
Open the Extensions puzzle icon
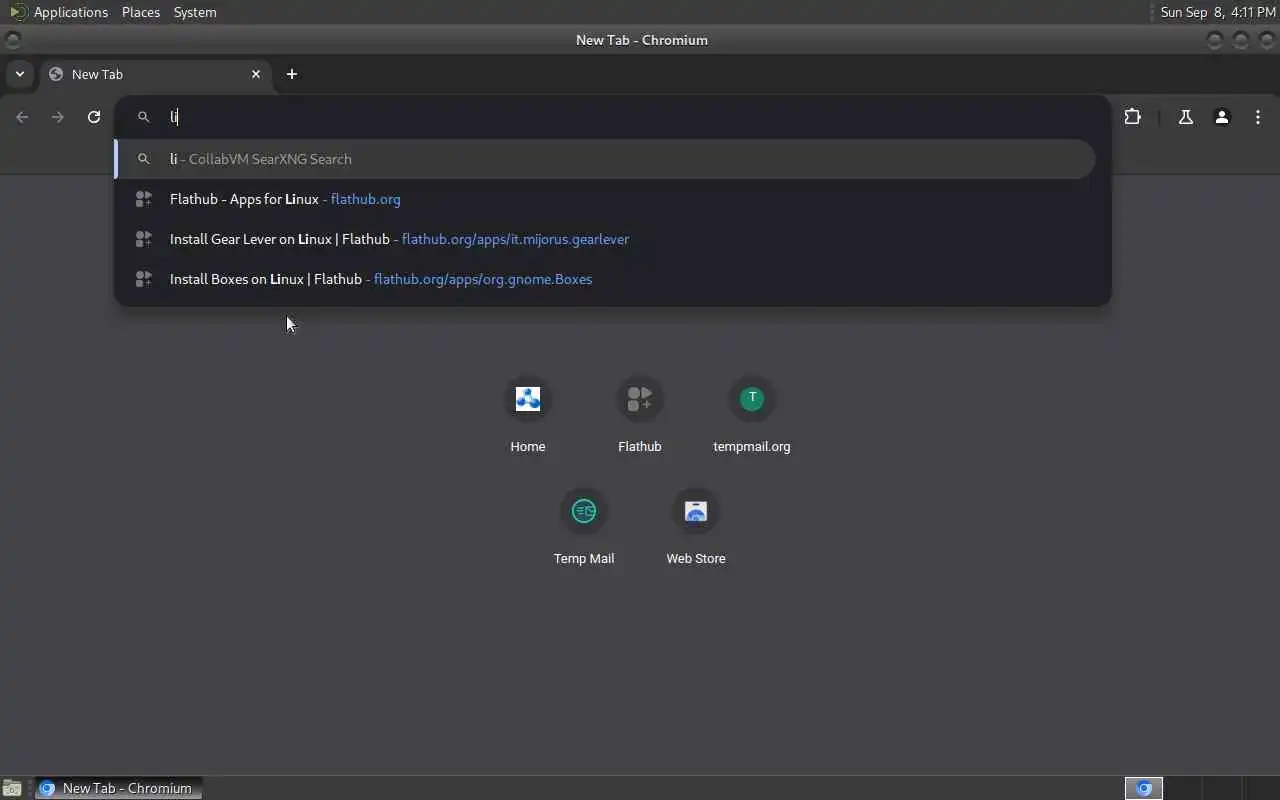(1132, 117)
